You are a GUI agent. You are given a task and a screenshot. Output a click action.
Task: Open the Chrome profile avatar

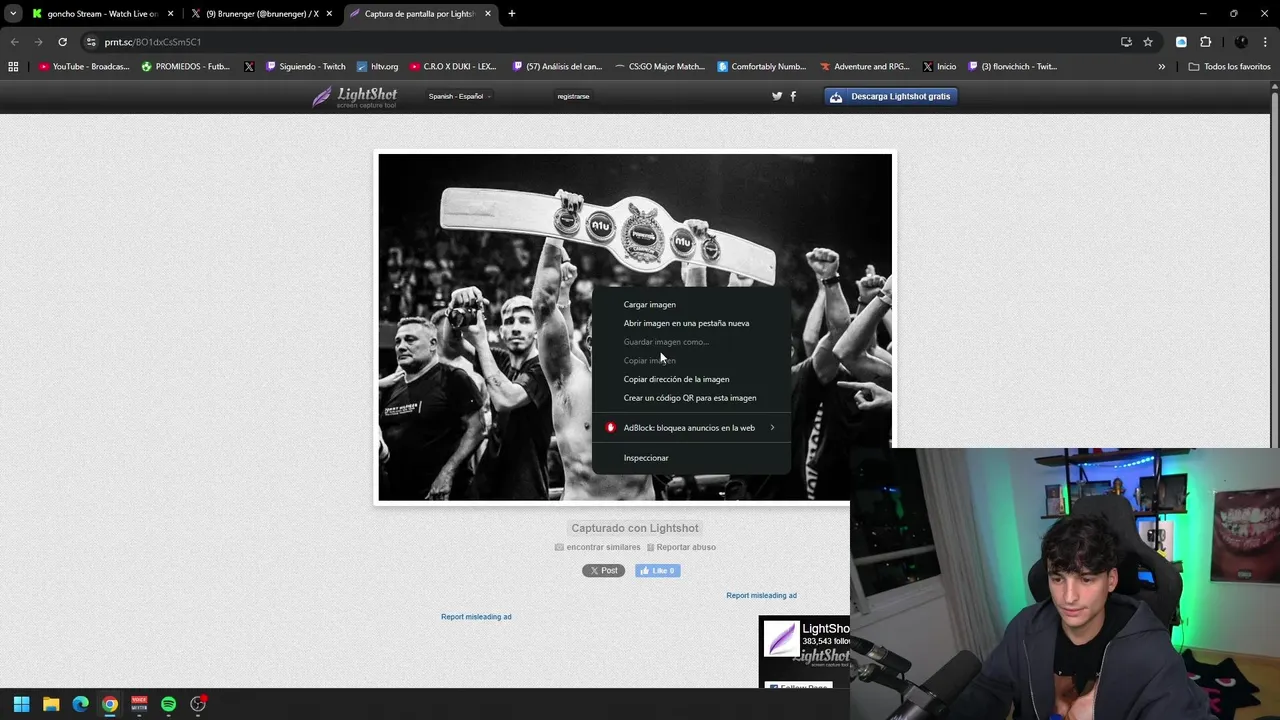[x=1241, y=42]
